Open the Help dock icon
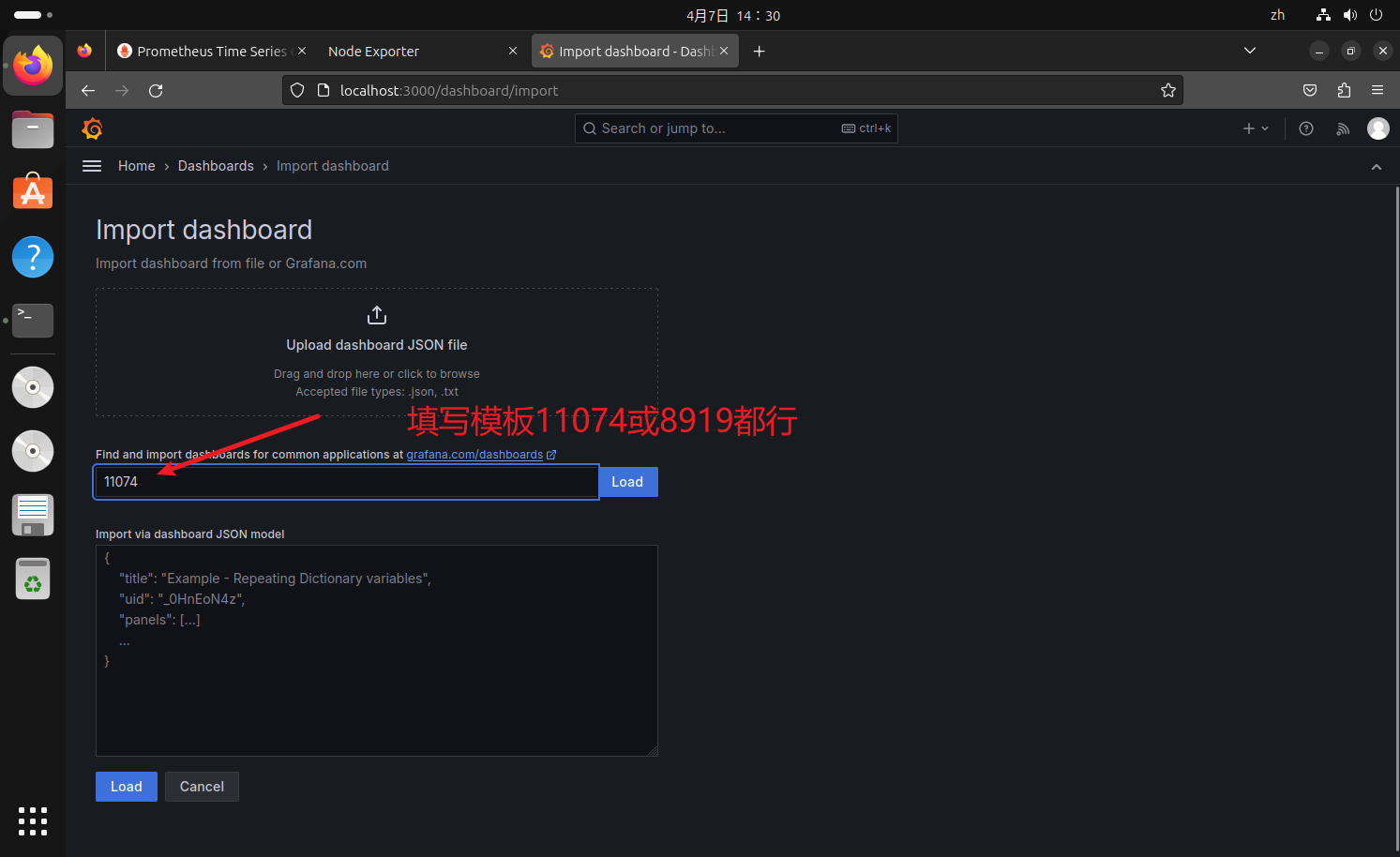This screenshot has width=1400, height=857. tap(33, 256)
